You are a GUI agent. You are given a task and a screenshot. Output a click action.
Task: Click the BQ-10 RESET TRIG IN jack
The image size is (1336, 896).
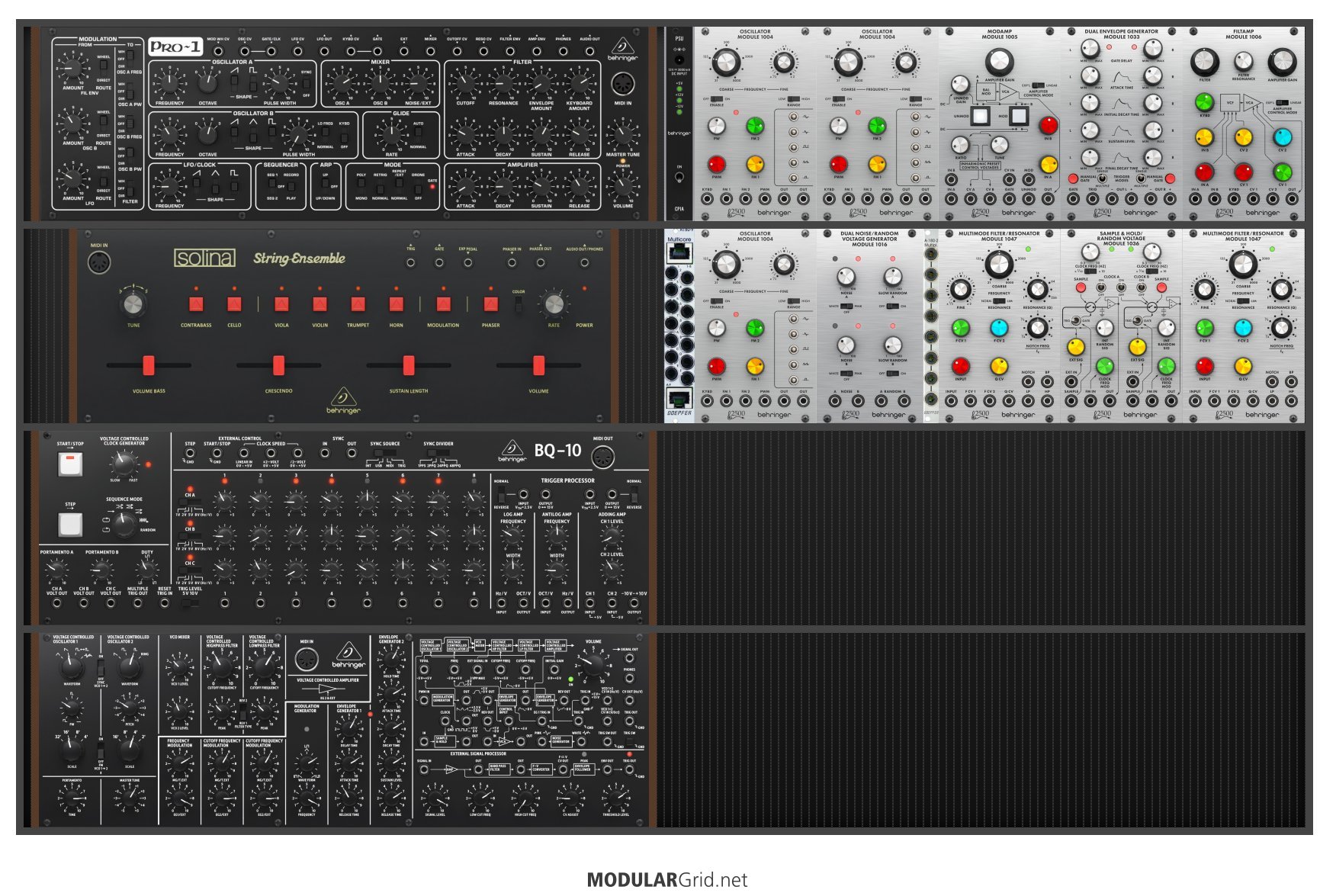[165, 603]
